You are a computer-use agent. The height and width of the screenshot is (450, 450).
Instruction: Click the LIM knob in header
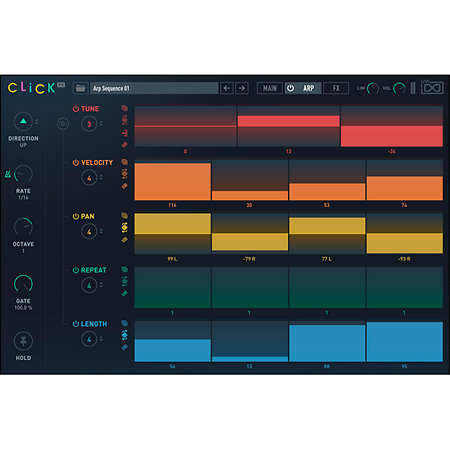click(373, 88)
